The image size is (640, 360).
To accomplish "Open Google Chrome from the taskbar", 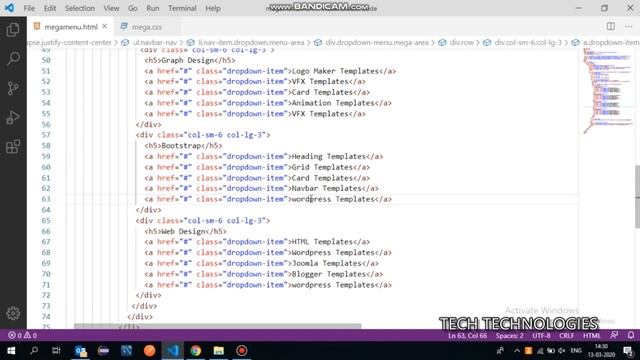I will [196, 351].
